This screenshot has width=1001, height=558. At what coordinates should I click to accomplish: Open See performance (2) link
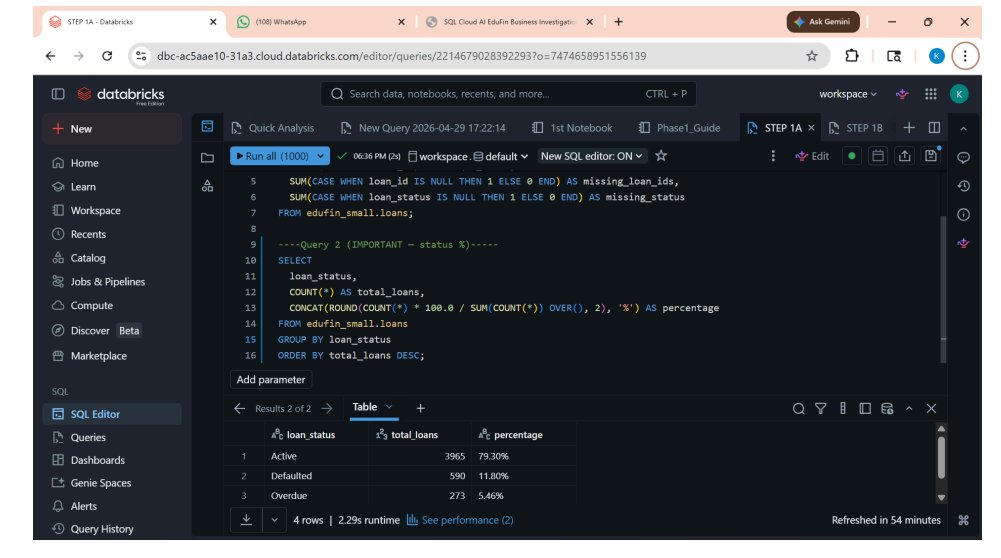tap(460, 520)
